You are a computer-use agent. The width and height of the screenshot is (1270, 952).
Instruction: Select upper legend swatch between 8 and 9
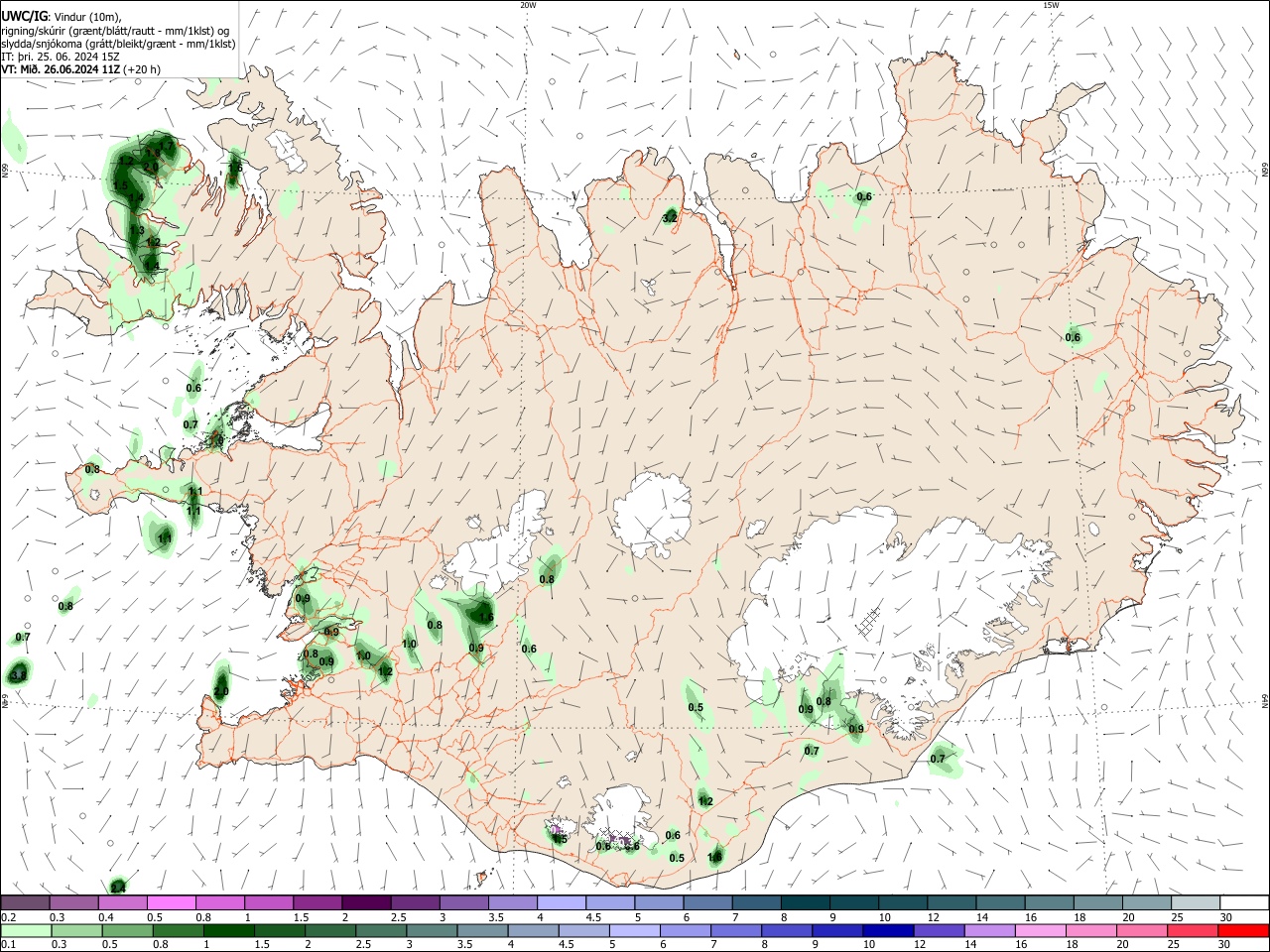coord(804,902)
